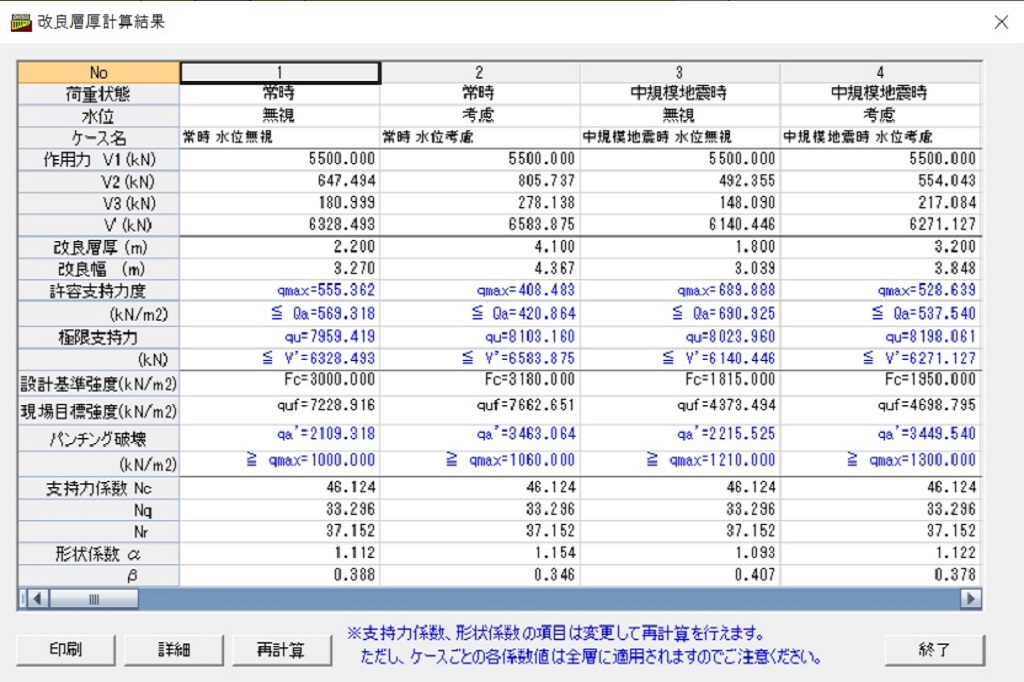Click the 形状係数 α row header
This screenshot has height=682, width=1024.
click(x=99, y=555)
